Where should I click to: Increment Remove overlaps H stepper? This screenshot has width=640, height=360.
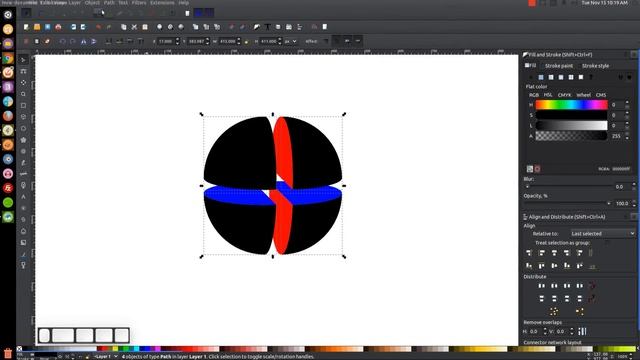coord(545,329)
